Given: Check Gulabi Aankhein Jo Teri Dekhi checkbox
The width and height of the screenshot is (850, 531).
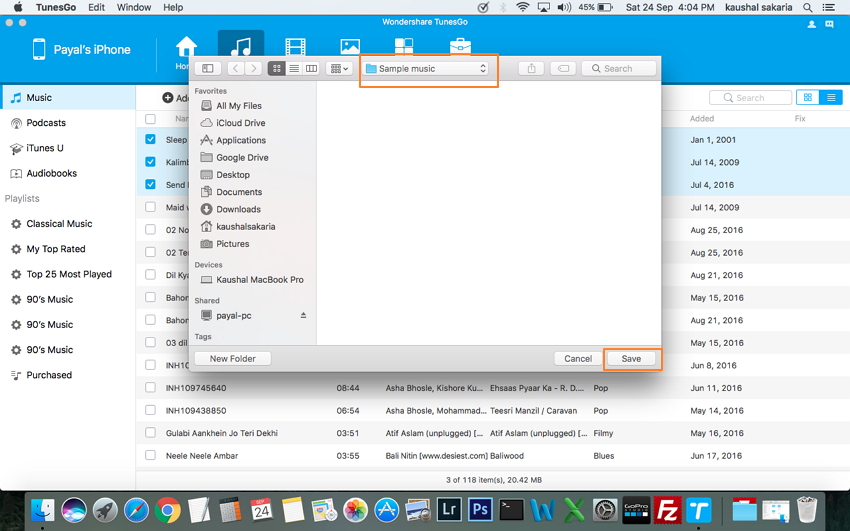Looking at the screenshot, I should (x=150, y=432).
